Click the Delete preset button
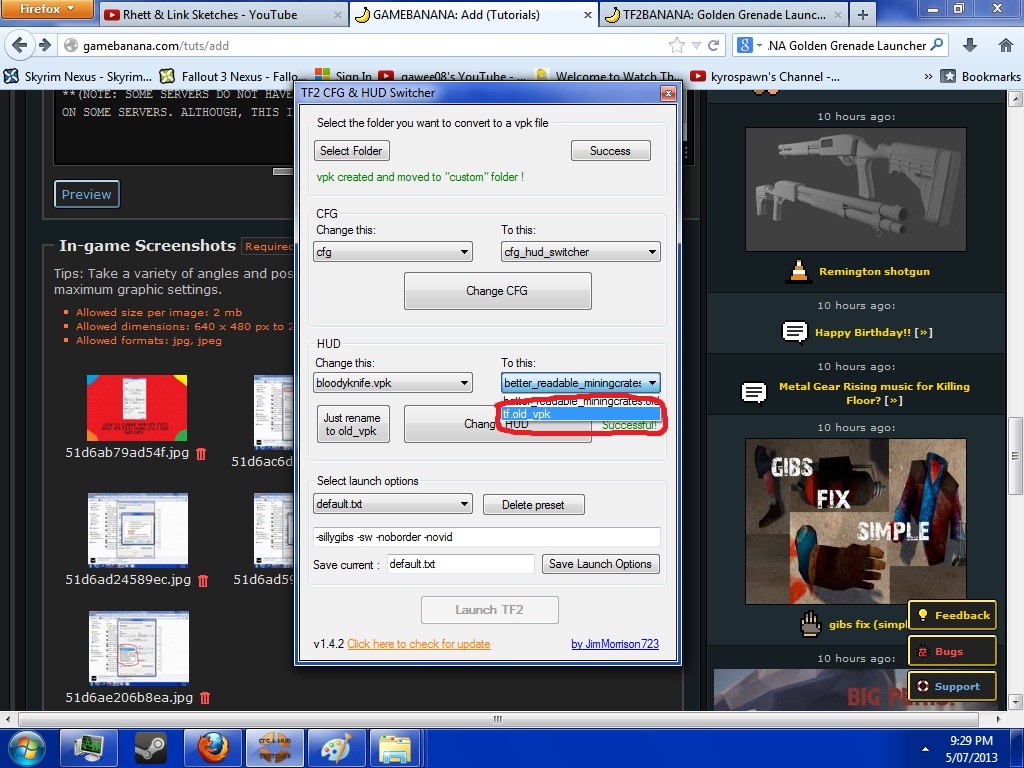Viewport: 1024px width, 768px height. [534, 505]
